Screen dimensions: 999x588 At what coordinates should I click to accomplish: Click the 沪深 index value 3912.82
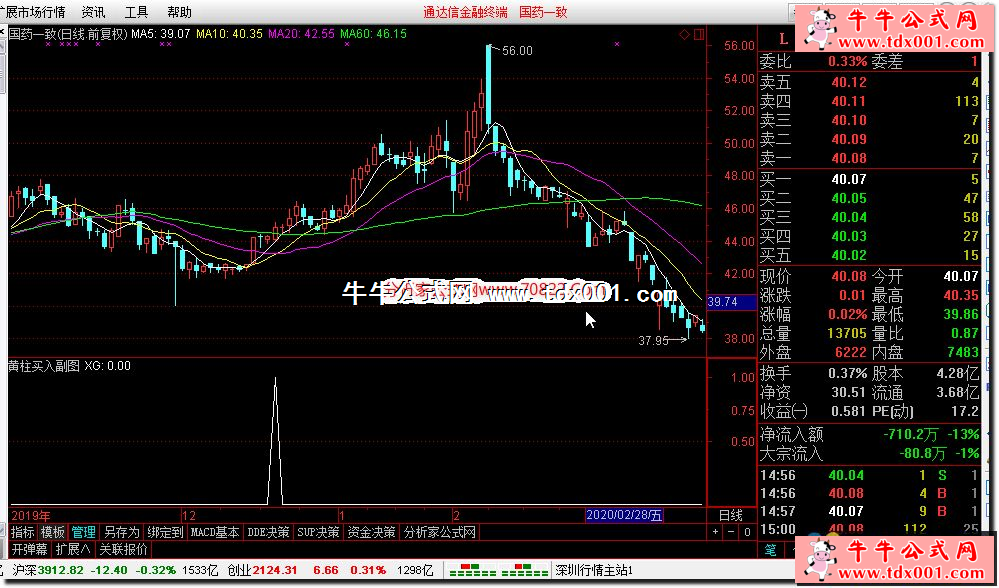tap(61, 570)
